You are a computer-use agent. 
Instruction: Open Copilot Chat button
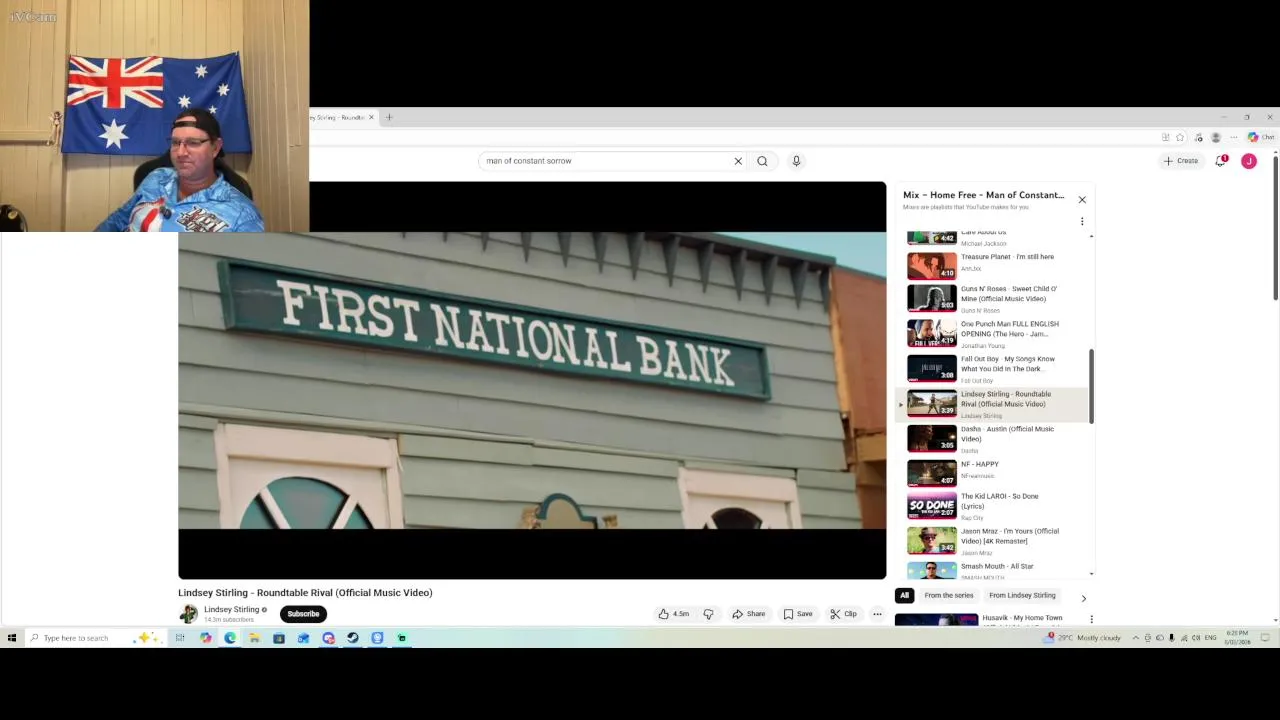coord(1260,137)
